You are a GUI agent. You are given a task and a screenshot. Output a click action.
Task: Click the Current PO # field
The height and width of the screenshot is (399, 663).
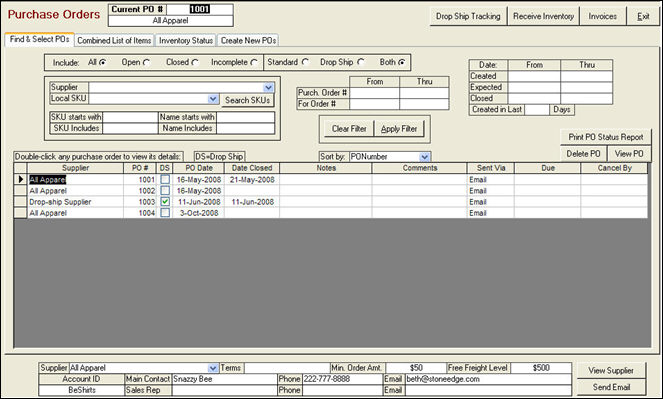(200, 9)
